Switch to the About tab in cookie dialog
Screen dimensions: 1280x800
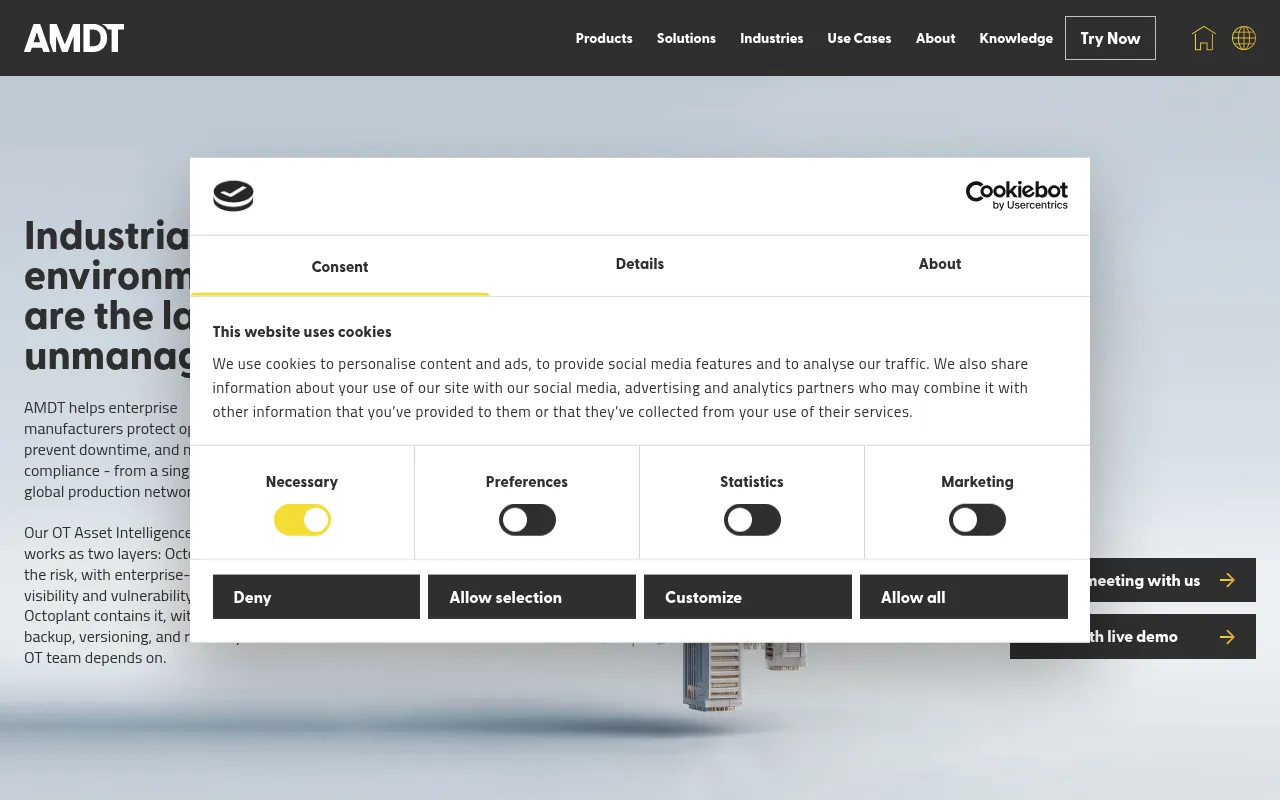pyautogui.click(x=940, y=264)
